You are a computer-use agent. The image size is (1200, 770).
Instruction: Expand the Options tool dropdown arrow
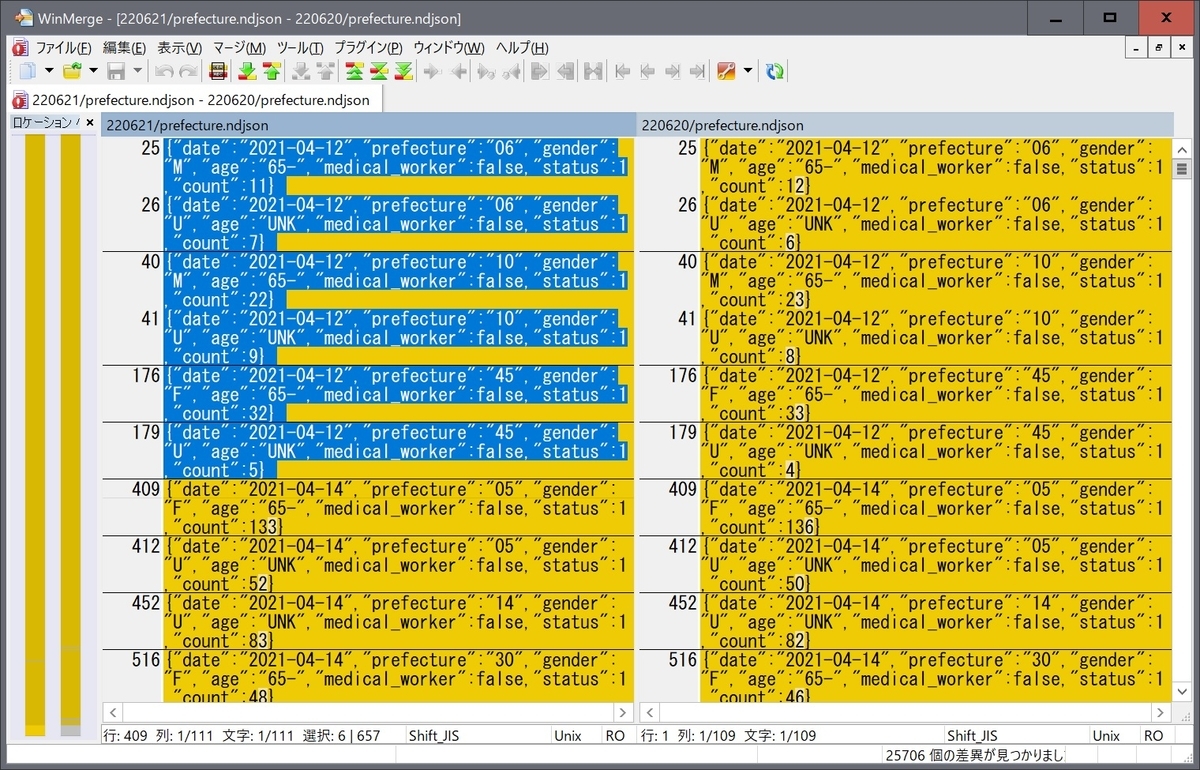point(748,71)
